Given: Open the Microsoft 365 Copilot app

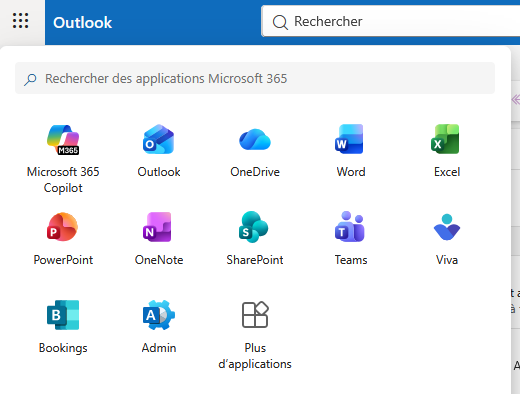Looking at the screenshot, I should pos(63,158).
